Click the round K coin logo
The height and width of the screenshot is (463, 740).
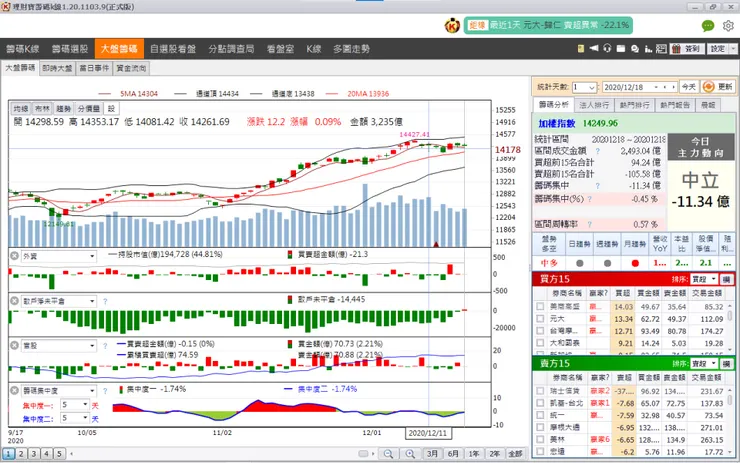pyautogui.click(x=452, y=25)
